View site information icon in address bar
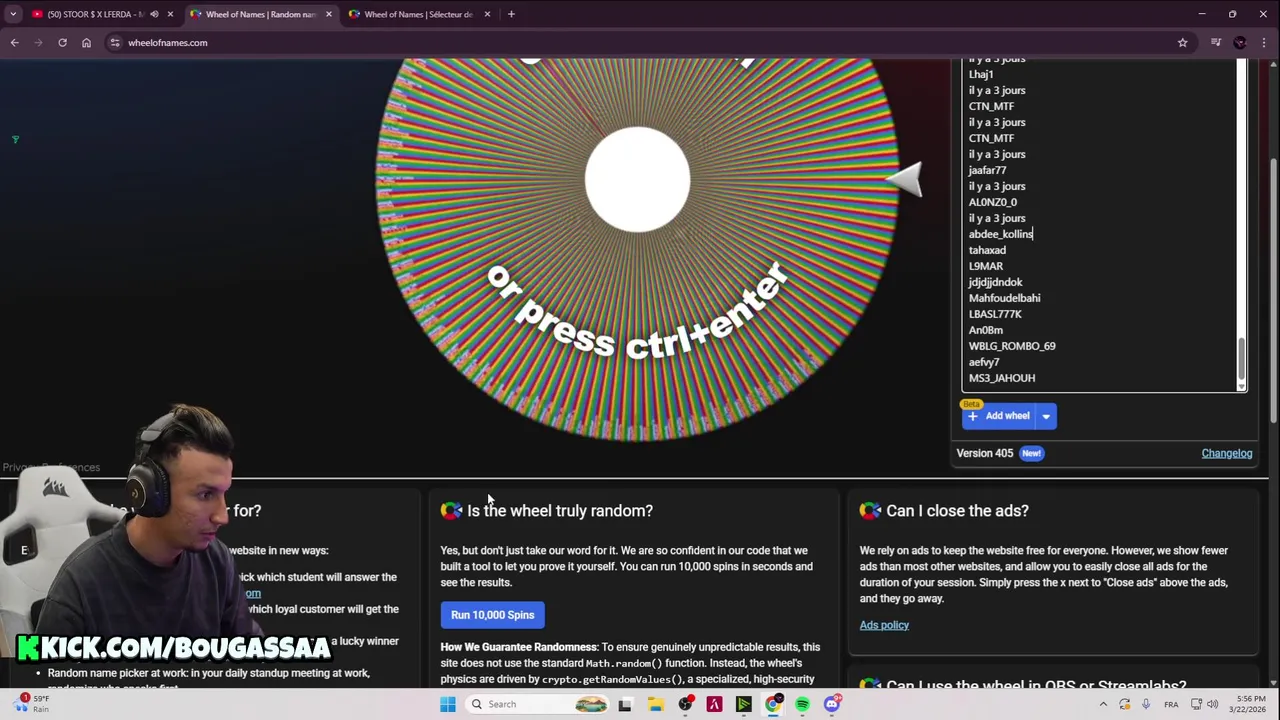This screenshot has width=1280, height=720. (115, 42)
